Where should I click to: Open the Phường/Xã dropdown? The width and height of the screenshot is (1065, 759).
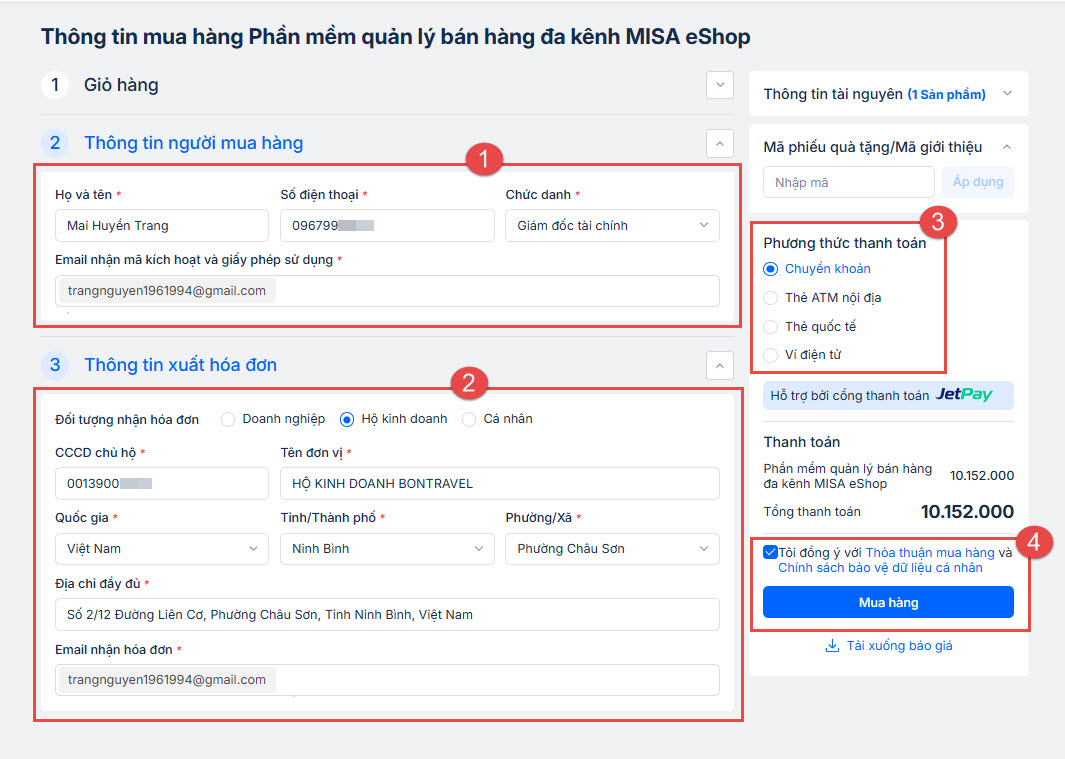(x=611, y=549)
